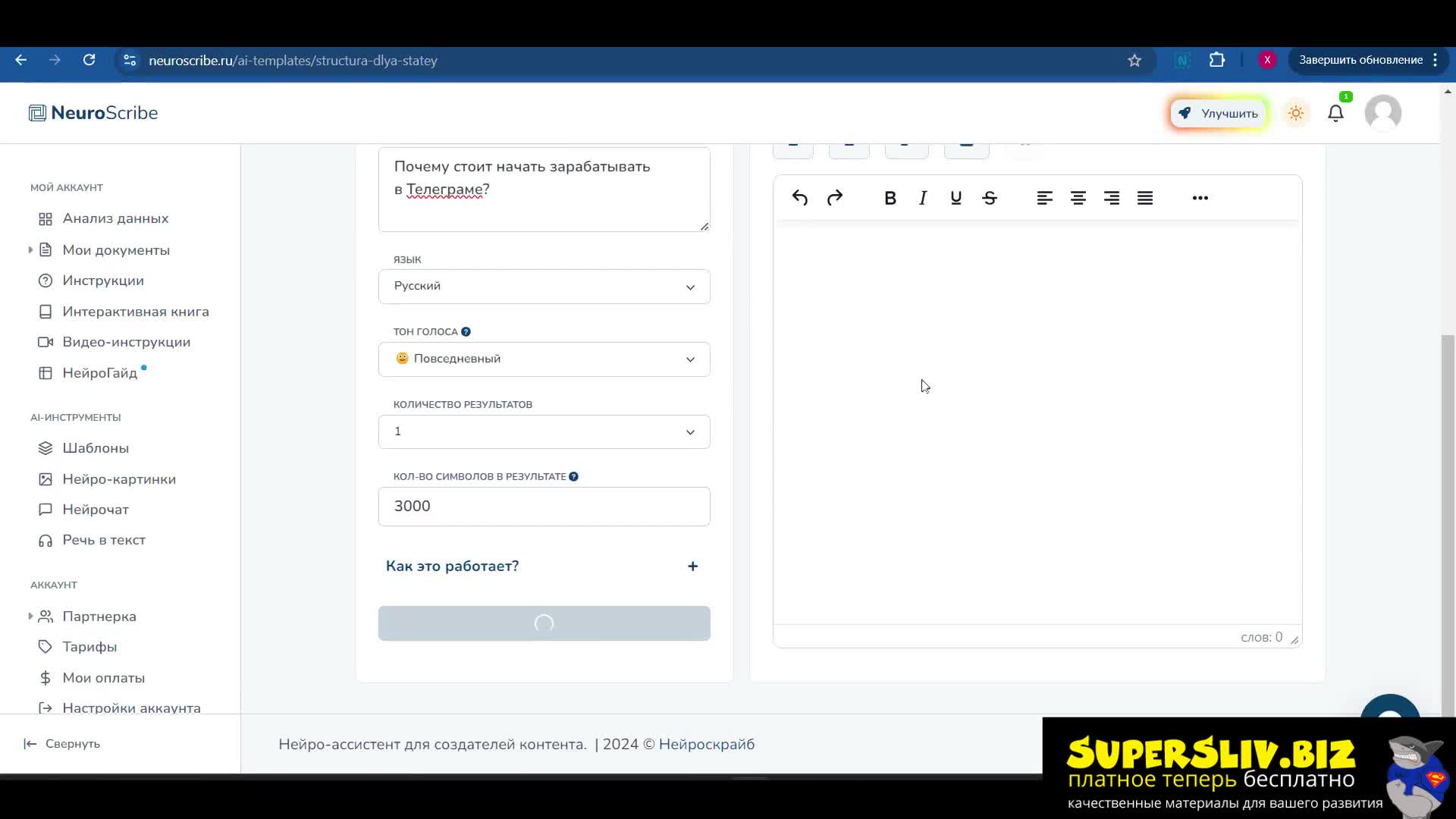1456x819 pixels.
Task: Apply strikethrough formatting
Action: (x=990, y=198)
